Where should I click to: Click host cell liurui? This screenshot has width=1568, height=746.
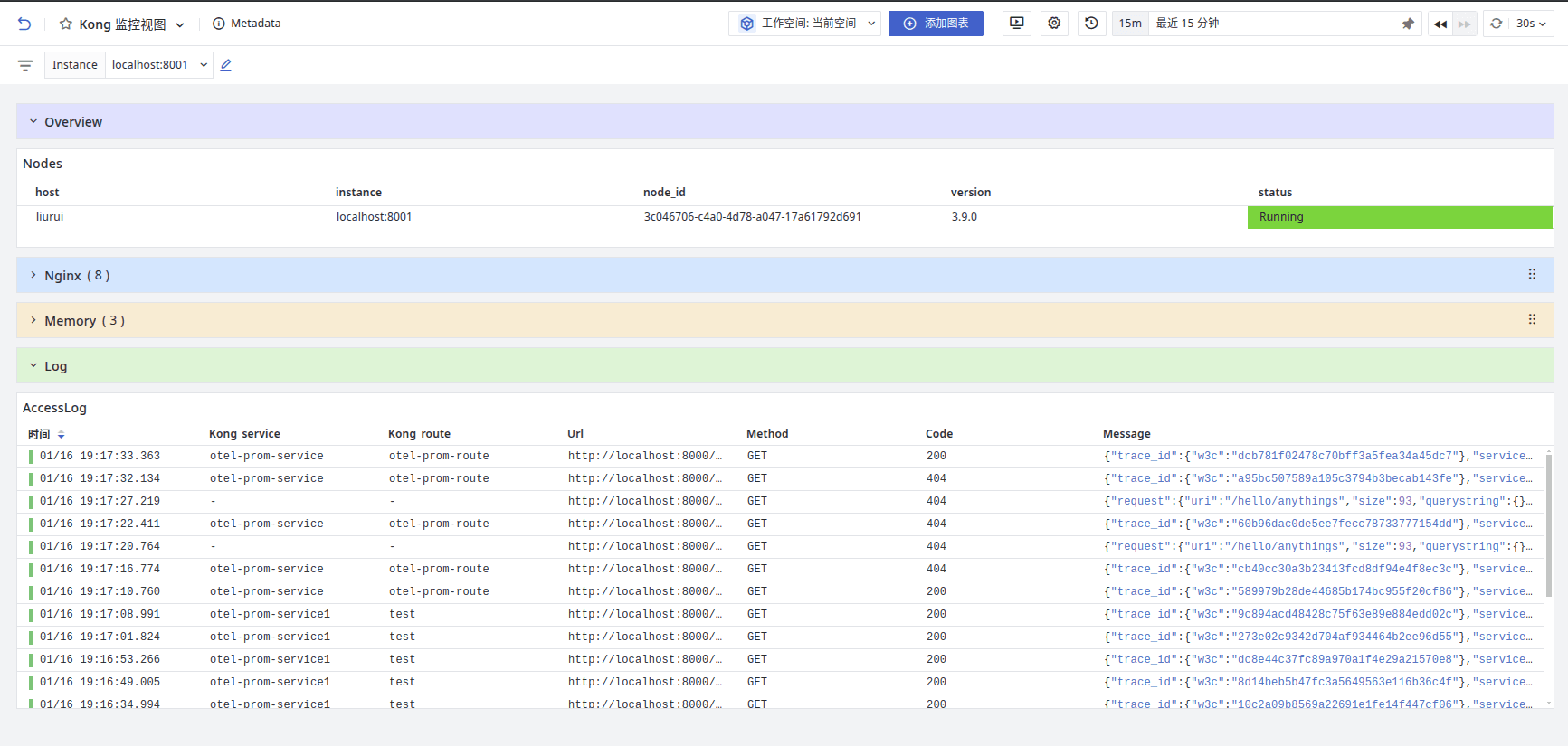coord(50,217)
